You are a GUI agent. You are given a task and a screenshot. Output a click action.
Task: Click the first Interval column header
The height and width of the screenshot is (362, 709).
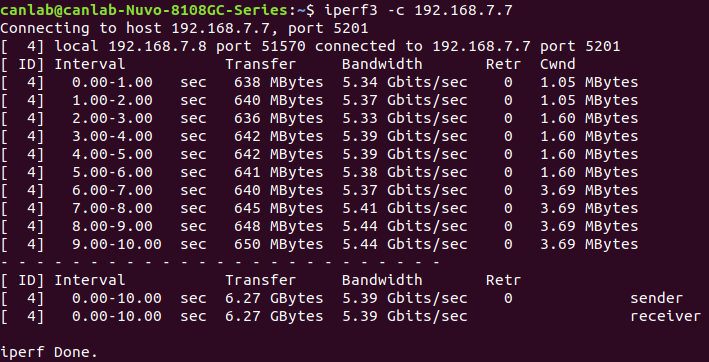[x=90, y=64]
